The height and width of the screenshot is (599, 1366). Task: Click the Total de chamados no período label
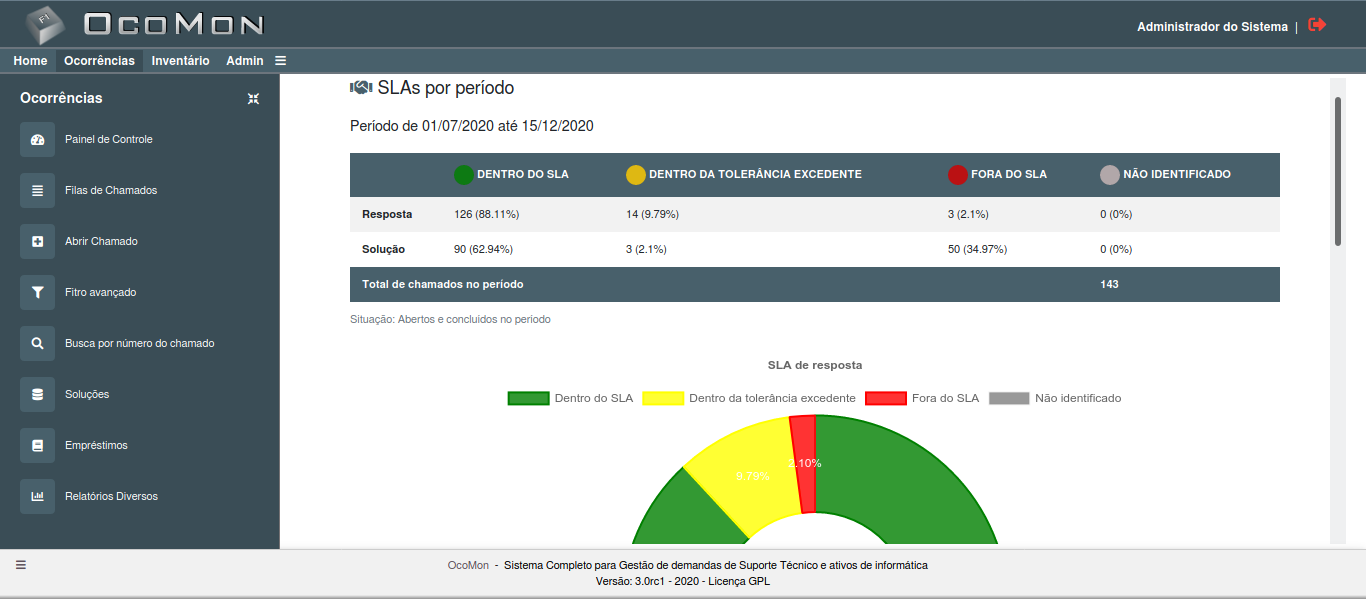443,284
